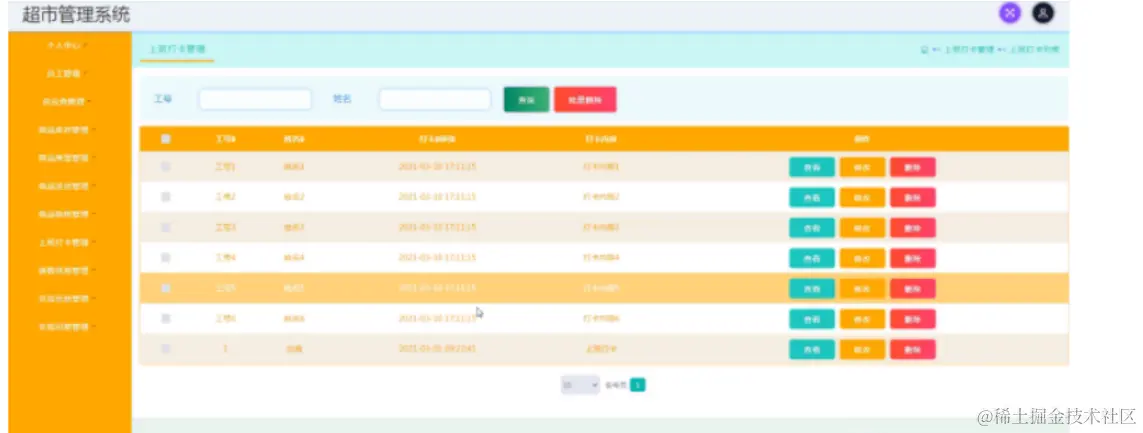Viewport: 1143px width, 433px height.
Task: Click 修改 for the last row 上班打卡
Action: click(x=862, y=350)
